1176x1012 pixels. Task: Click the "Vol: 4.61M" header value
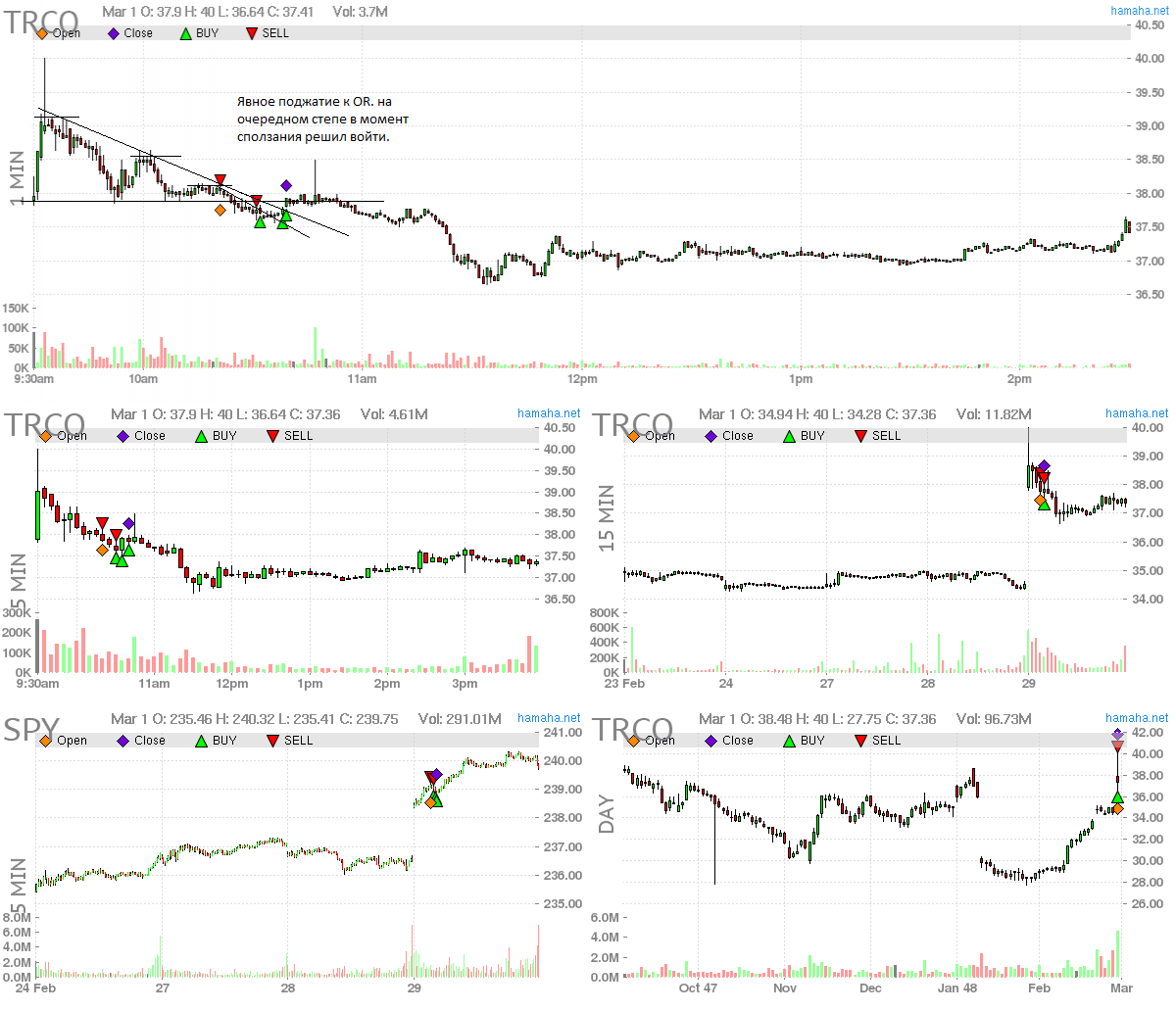pos(394,414)
